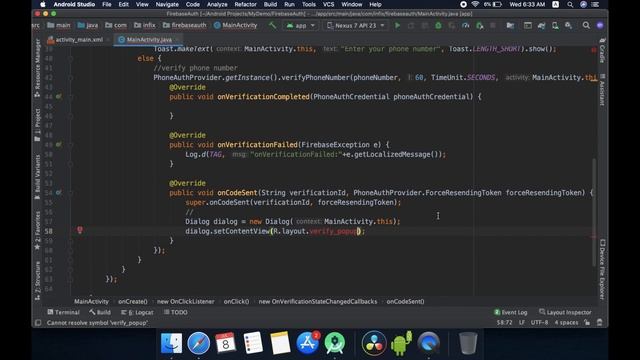Open Build menu in menu bar

[x=270, y=4]
